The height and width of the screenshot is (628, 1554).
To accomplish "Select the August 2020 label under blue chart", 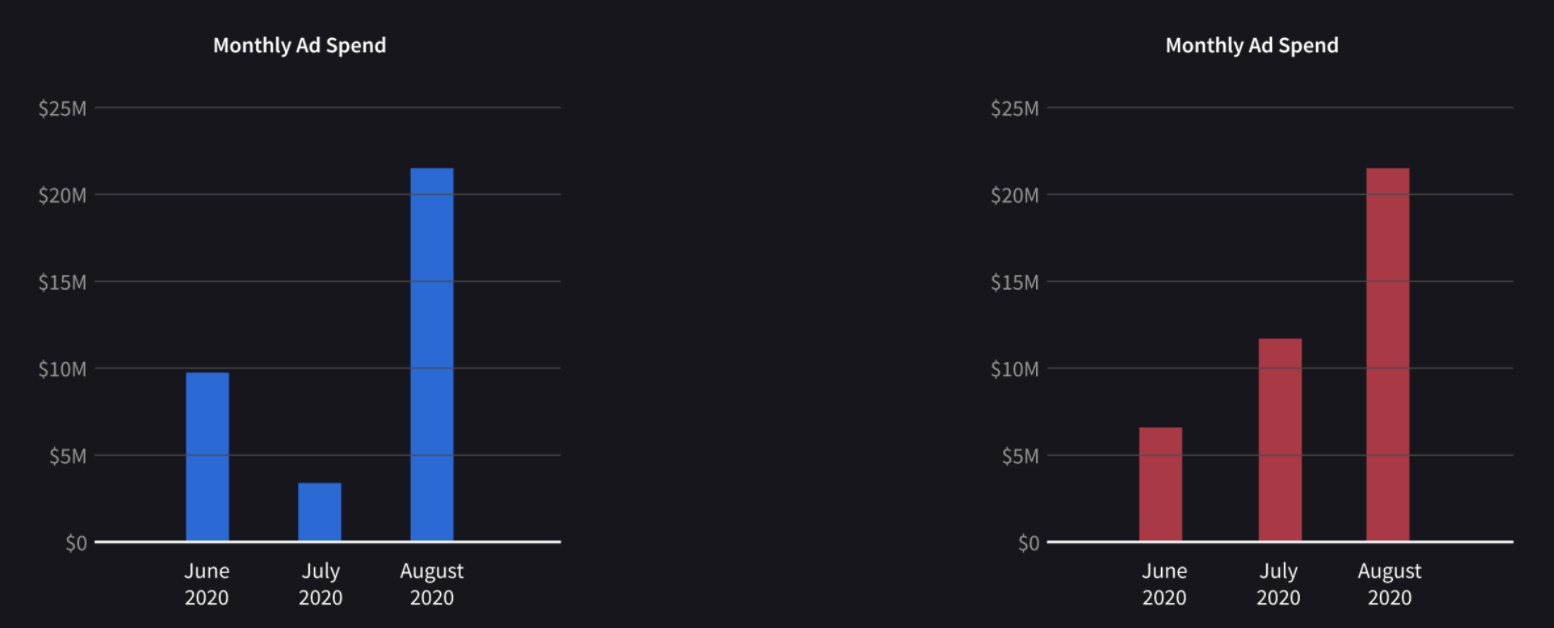I will [x=432, y=584].
